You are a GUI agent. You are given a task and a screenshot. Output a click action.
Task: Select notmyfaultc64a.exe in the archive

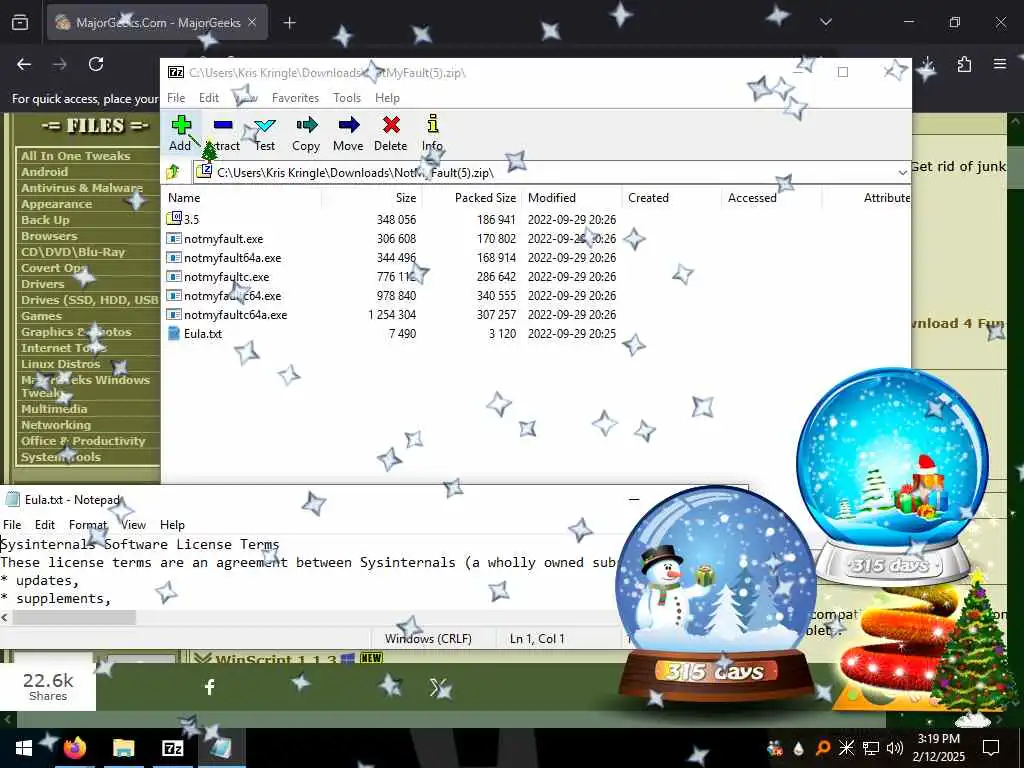pos(236,314)
